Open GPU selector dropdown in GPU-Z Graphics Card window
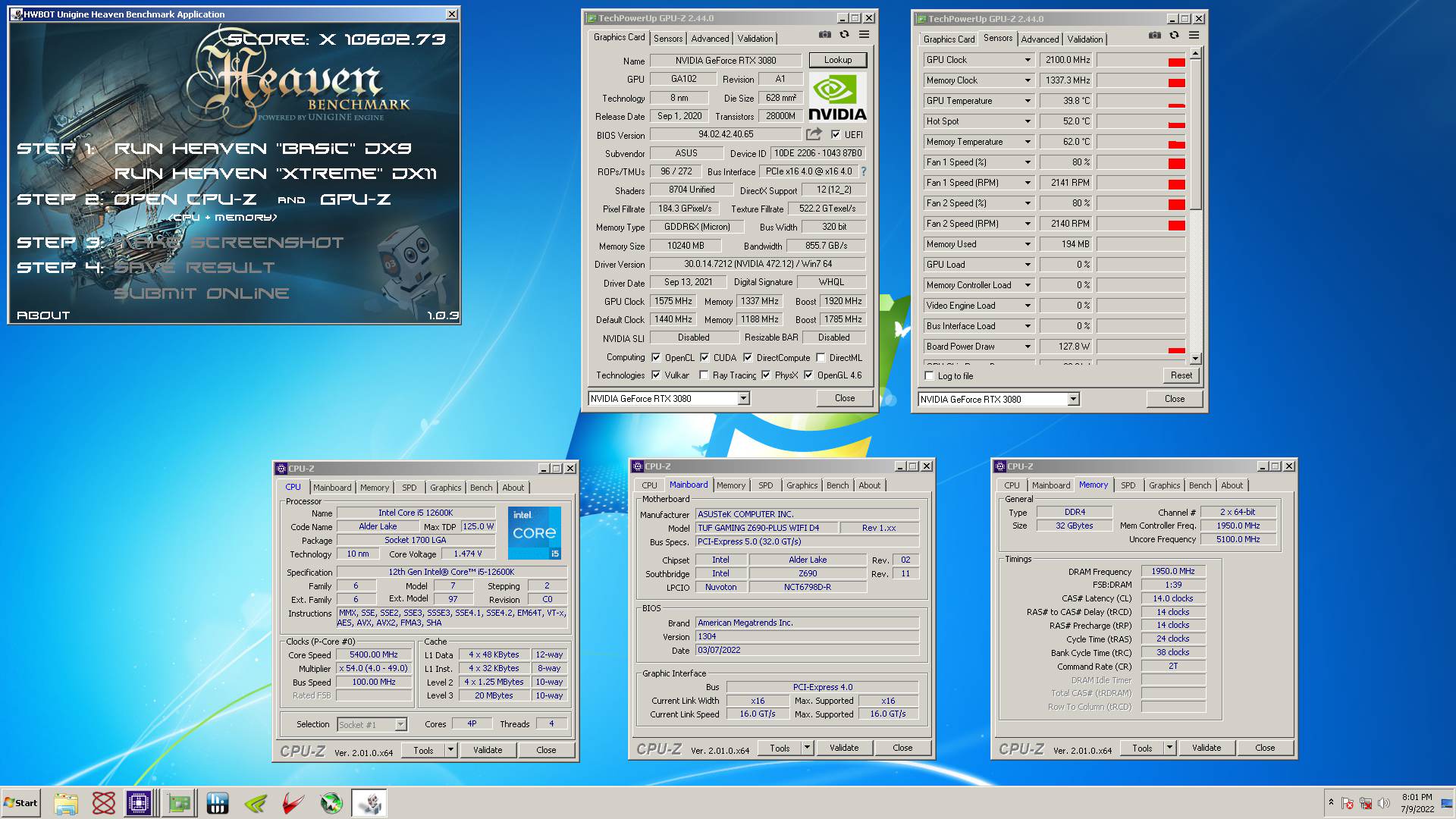Viewport: 1456px width, 819px height. coord(743,398)
